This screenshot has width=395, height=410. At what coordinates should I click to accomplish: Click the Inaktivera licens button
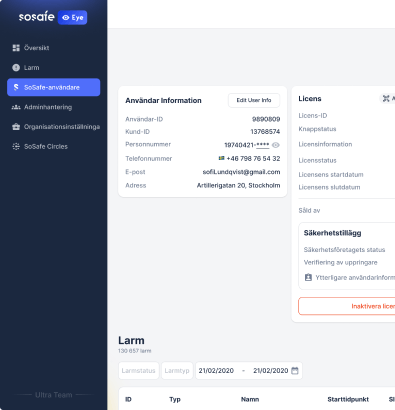(347, 306)
